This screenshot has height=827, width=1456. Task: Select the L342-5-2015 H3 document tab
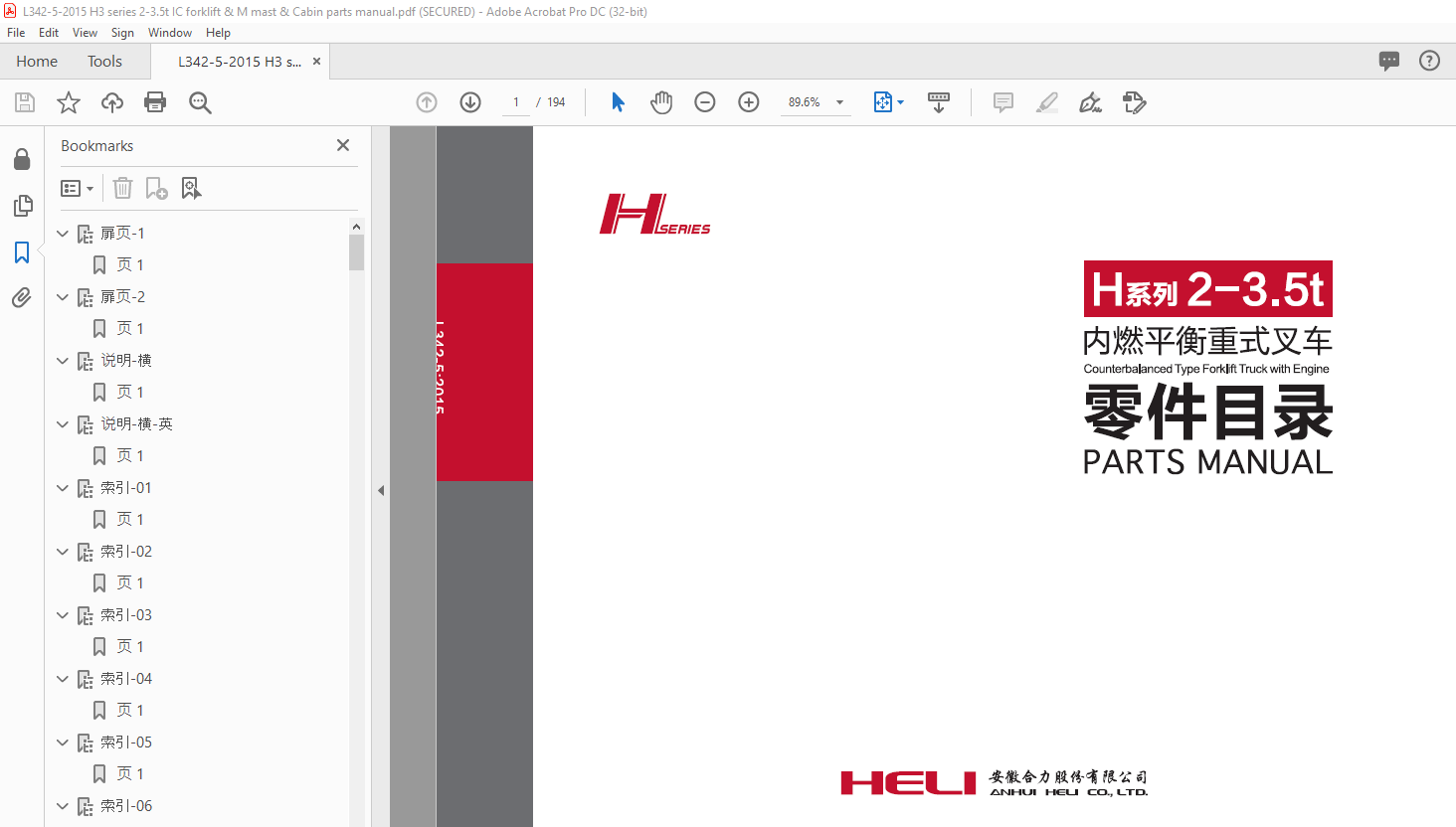click(240, 62)
